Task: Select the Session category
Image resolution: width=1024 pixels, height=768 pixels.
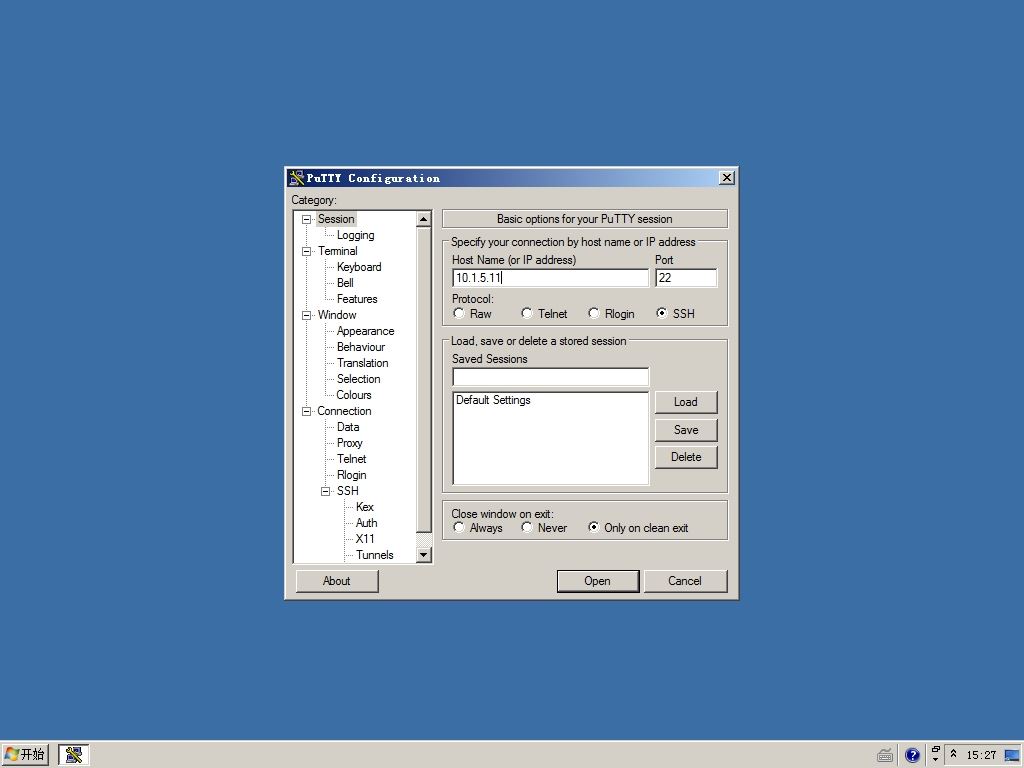Action: [x=336, y=219]
